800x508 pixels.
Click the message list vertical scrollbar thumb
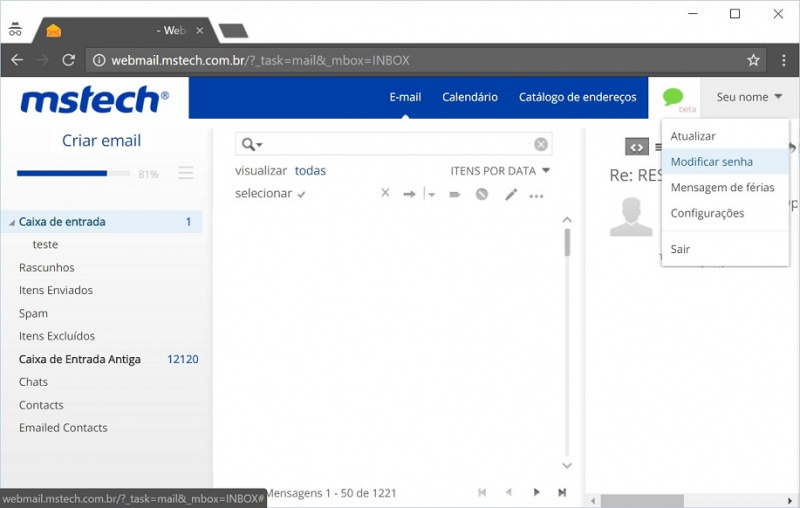coord(567,242)
